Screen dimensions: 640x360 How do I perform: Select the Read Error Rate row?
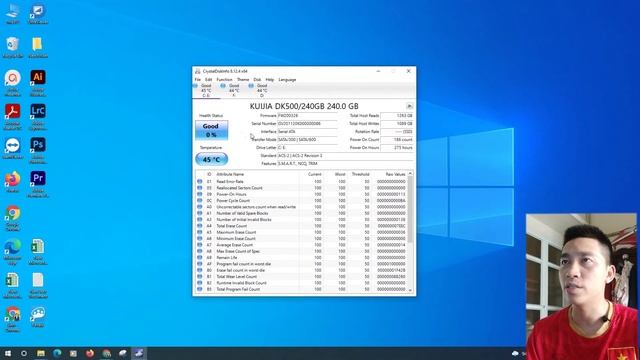301,182
